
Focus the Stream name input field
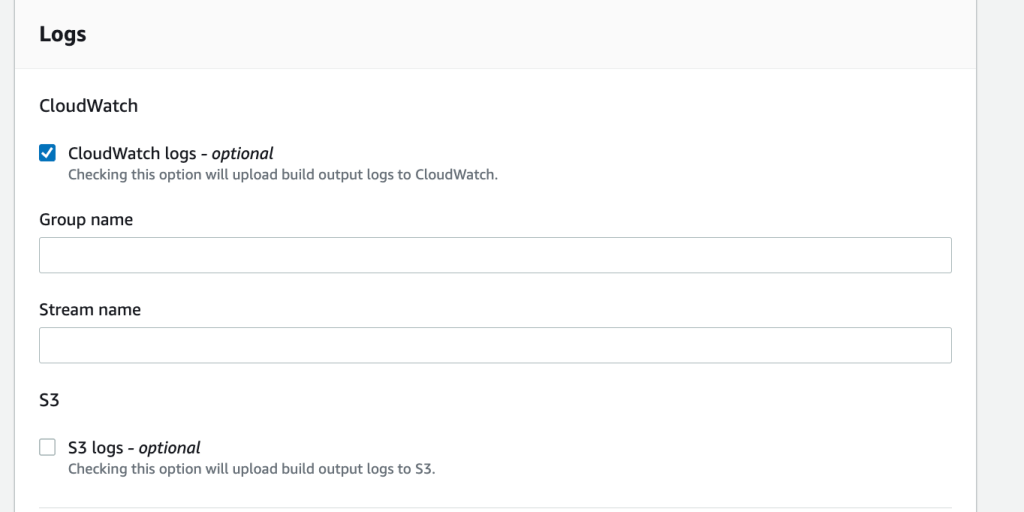click(x=495, y=345)
